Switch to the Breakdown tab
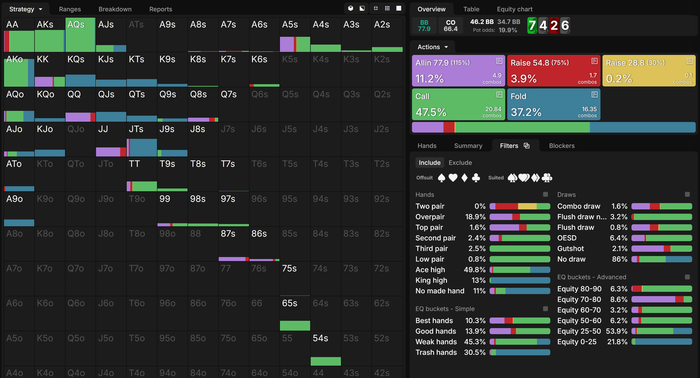 (115, 9)
